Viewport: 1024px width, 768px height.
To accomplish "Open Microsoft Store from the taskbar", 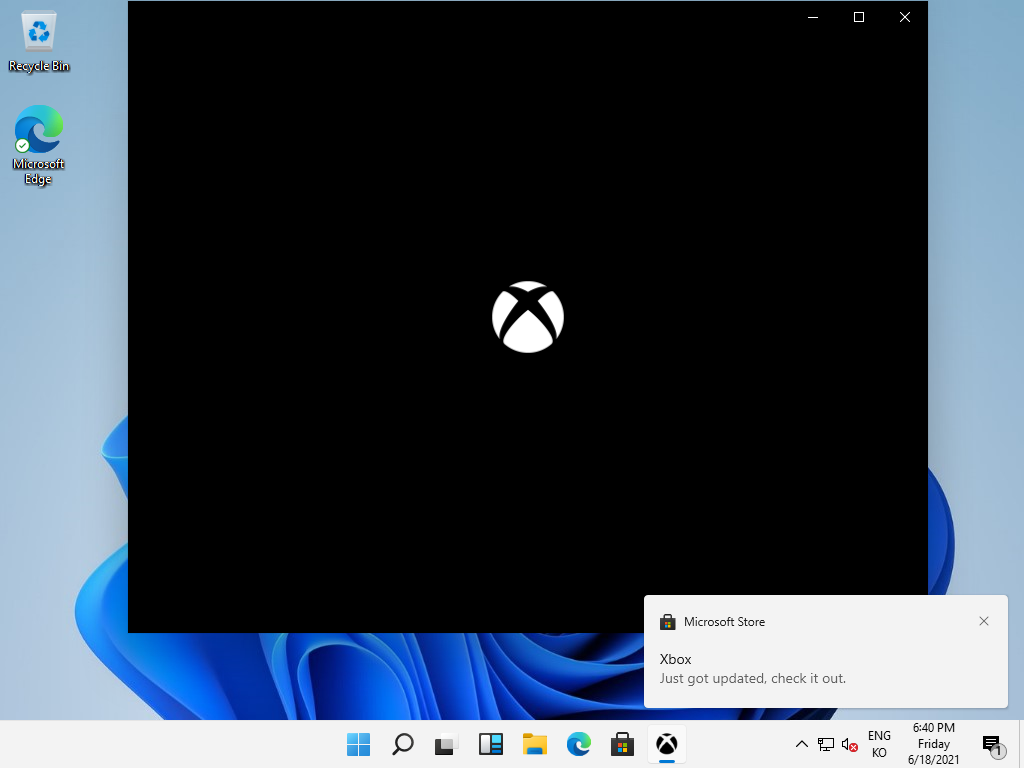I will click(622, 744).
